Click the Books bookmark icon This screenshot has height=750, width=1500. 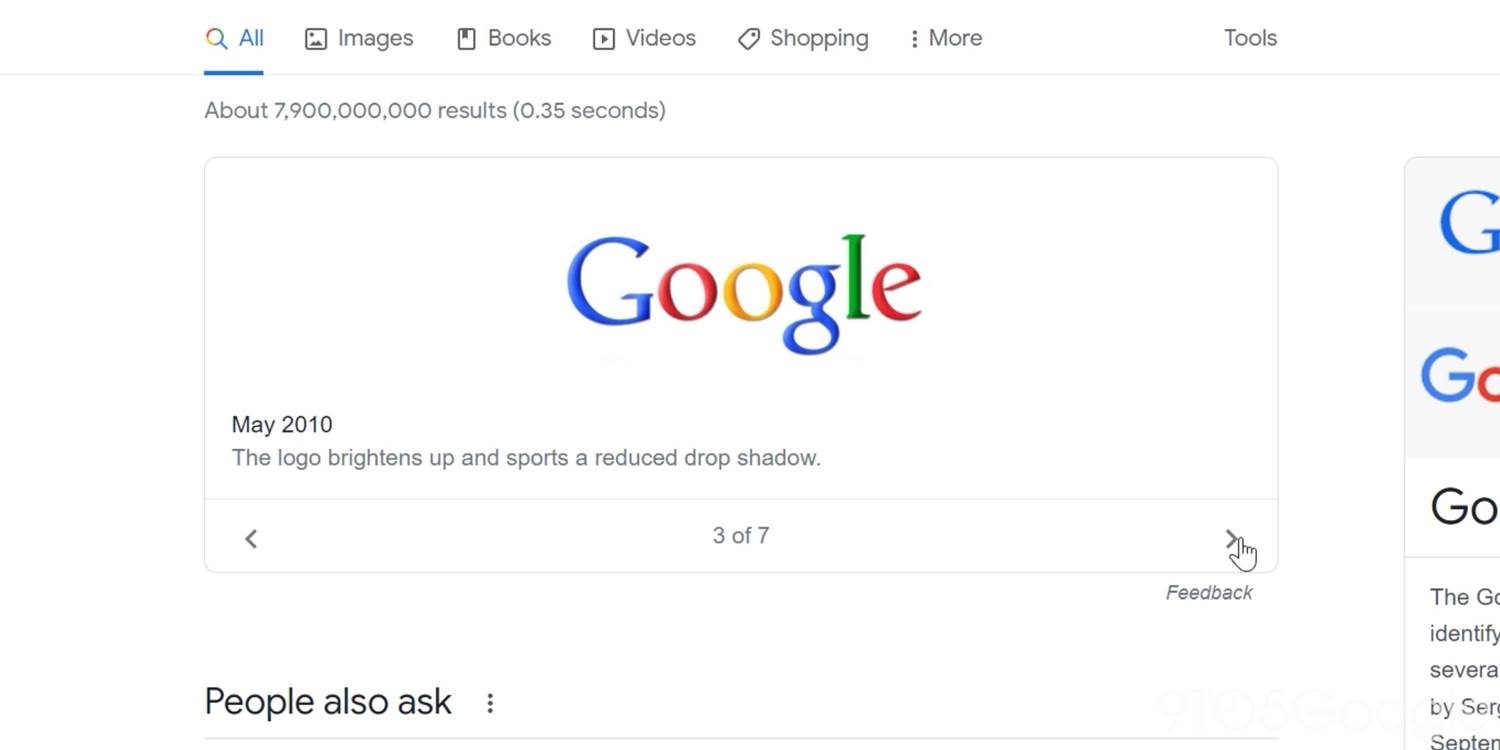466,37
